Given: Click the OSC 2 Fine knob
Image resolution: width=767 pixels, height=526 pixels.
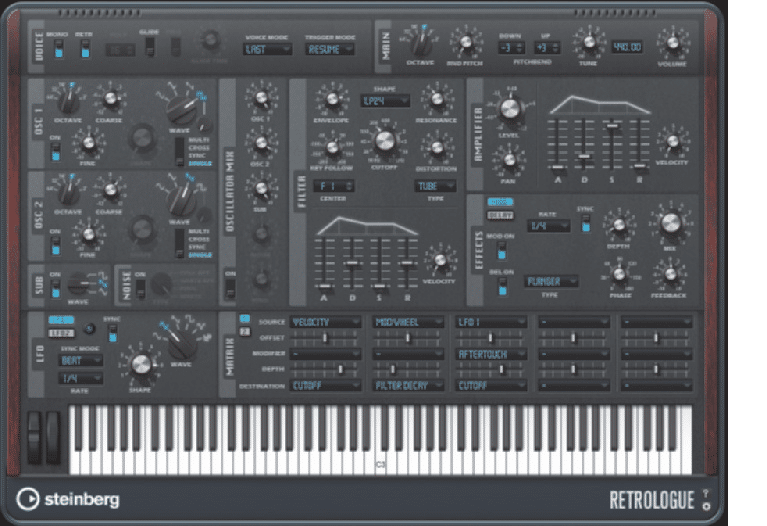Looking at the screenshot, I should point(89,235).
